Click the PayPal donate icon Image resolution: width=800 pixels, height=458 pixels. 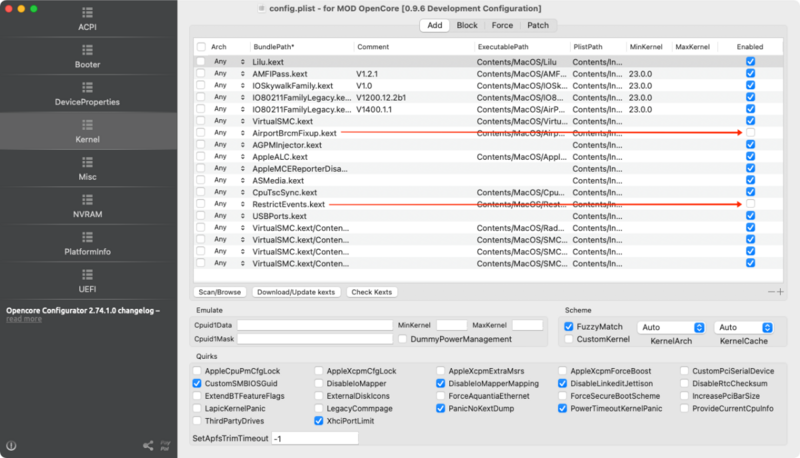[165, 446]
